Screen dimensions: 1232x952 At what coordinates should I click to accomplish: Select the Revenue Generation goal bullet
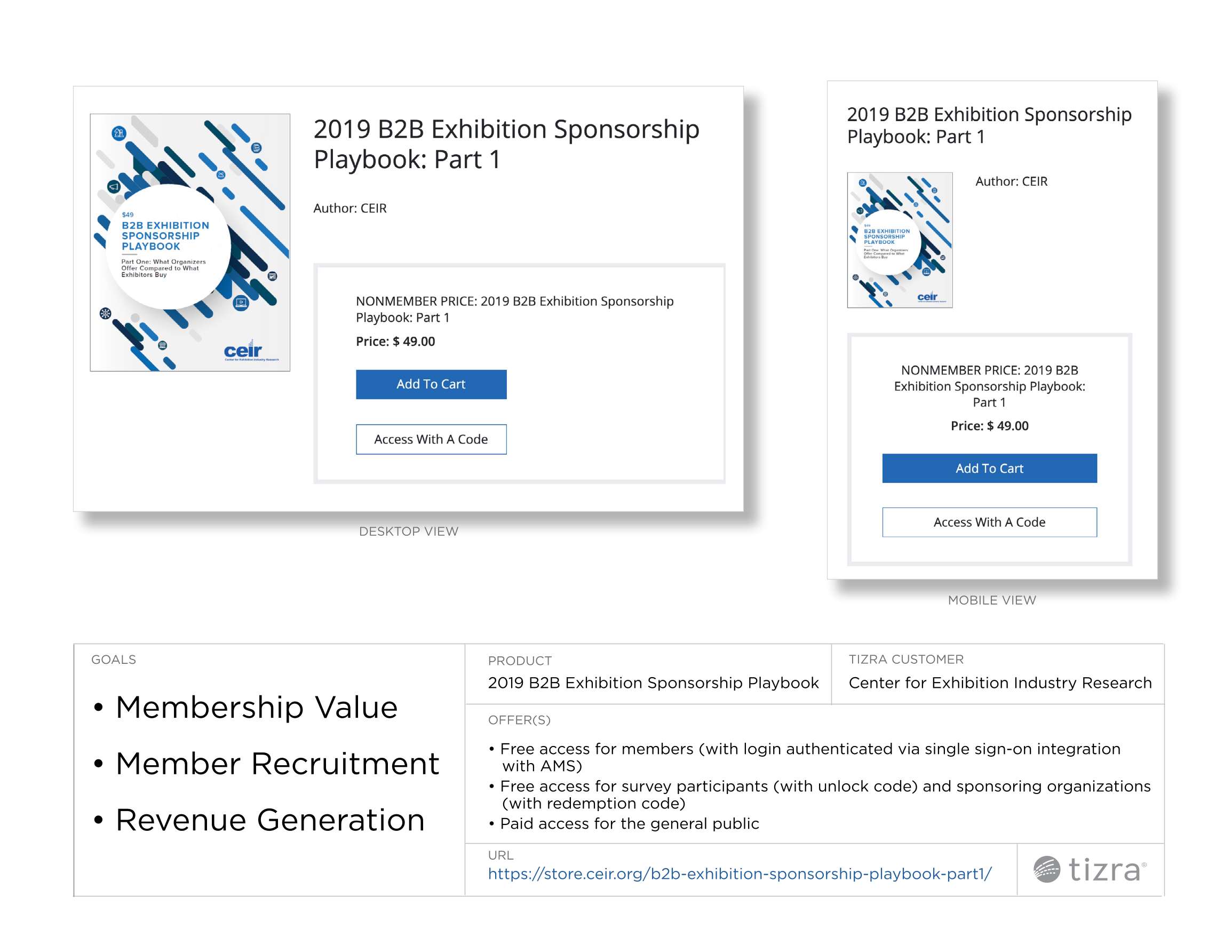(269, 820)
